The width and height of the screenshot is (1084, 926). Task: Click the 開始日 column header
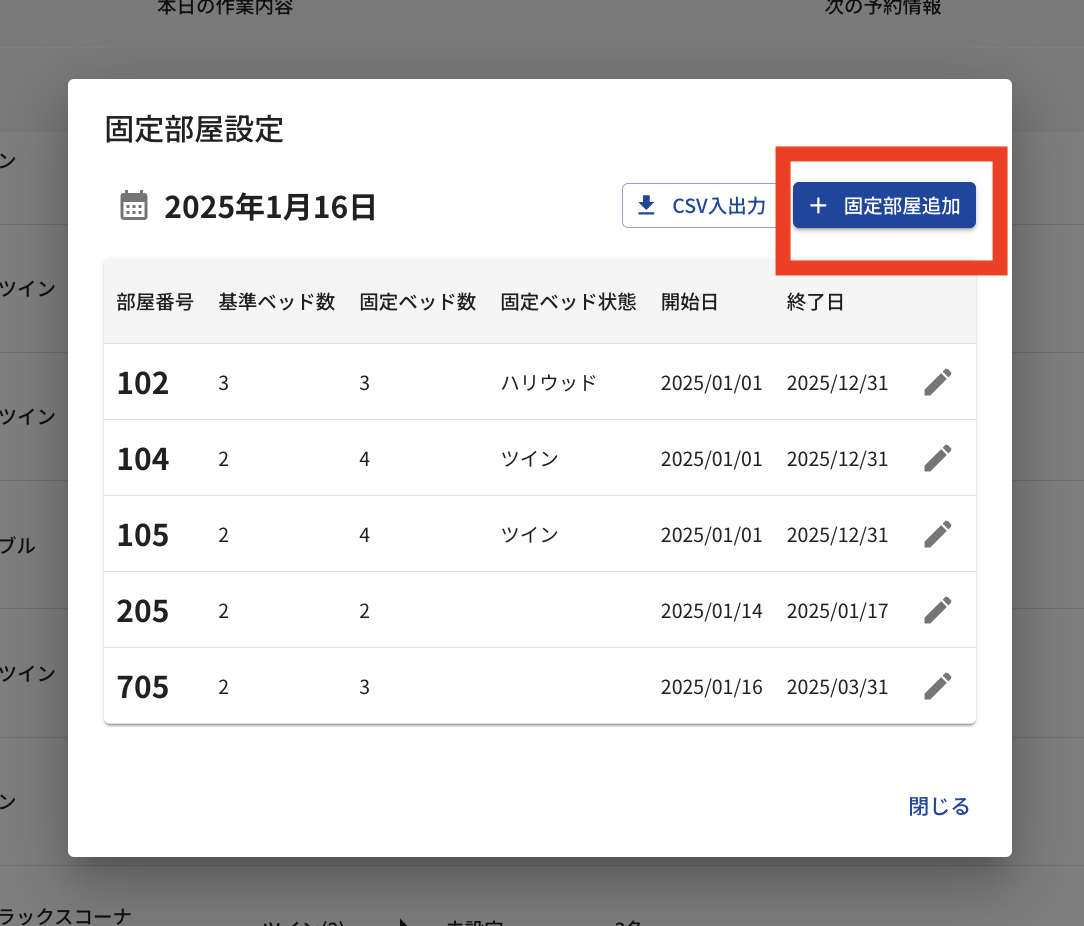click(689, 302)
